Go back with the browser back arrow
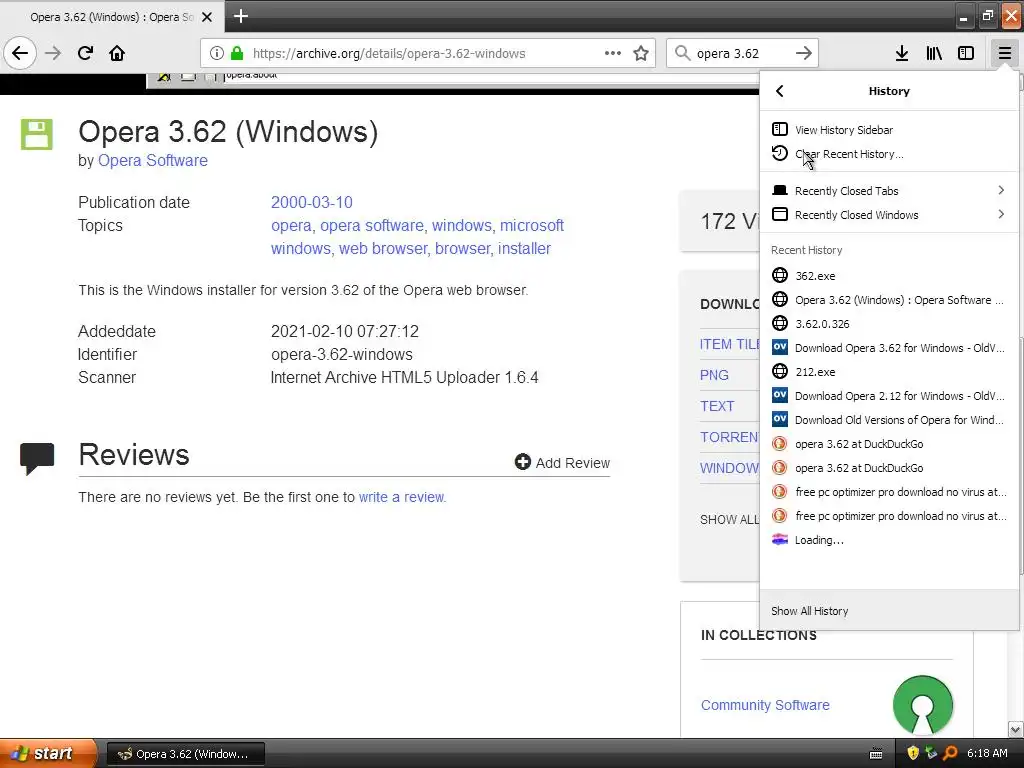This screenshot has width=1024, height=768. pos(20,53)
